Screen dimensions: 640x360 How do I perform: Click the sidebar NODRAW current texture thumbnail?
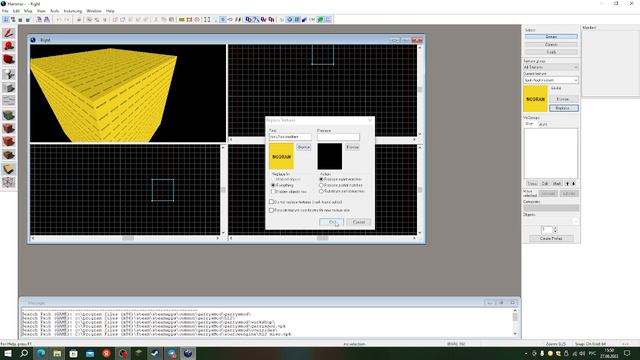coord(536,99)
